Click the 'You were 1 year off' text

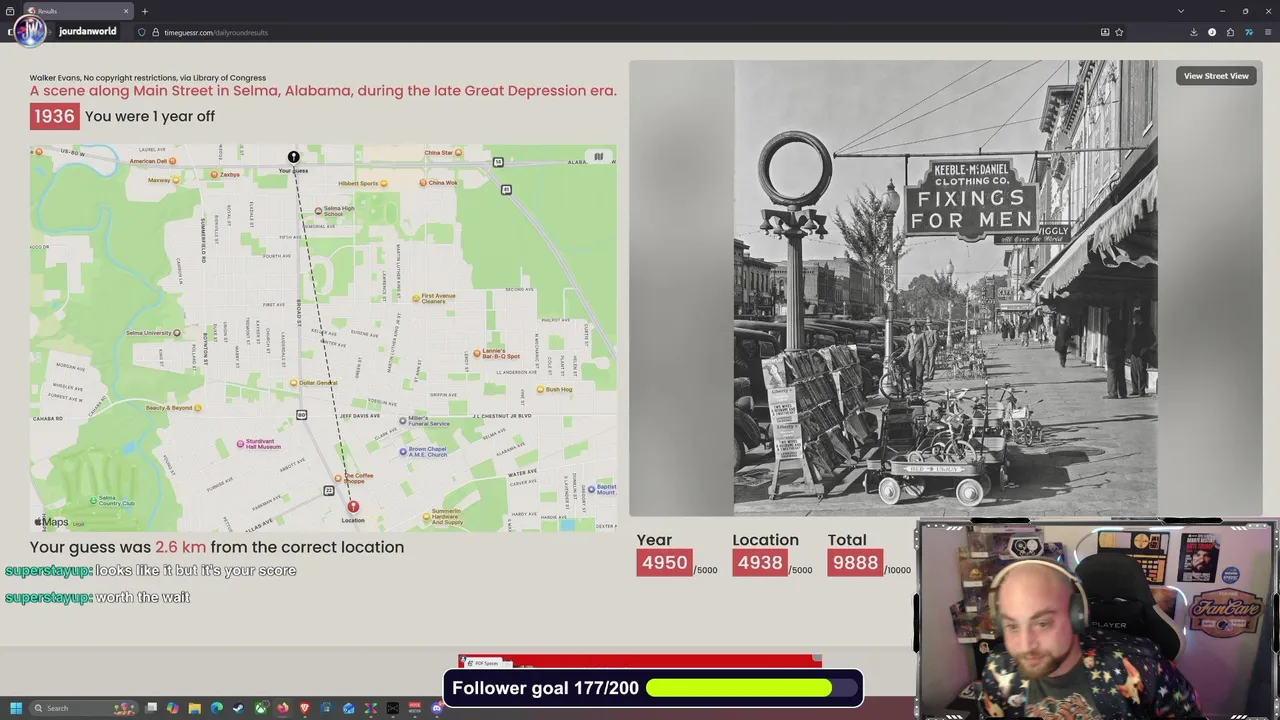(x=150, y=116)
